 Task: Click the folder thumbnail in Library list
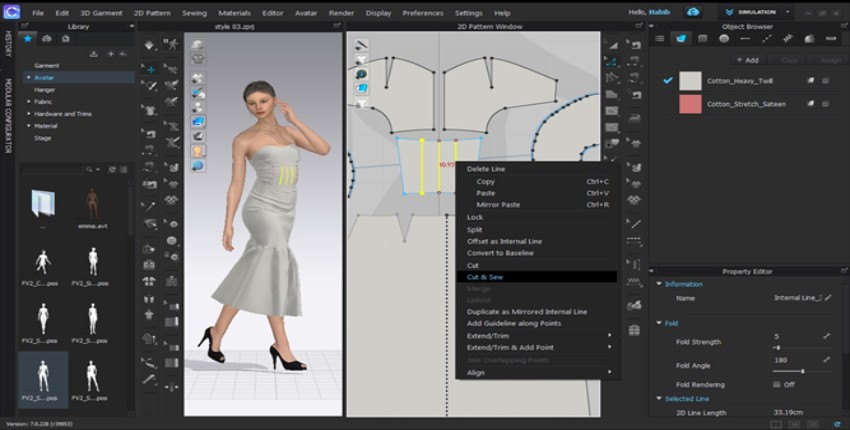(x=43, y=203)
